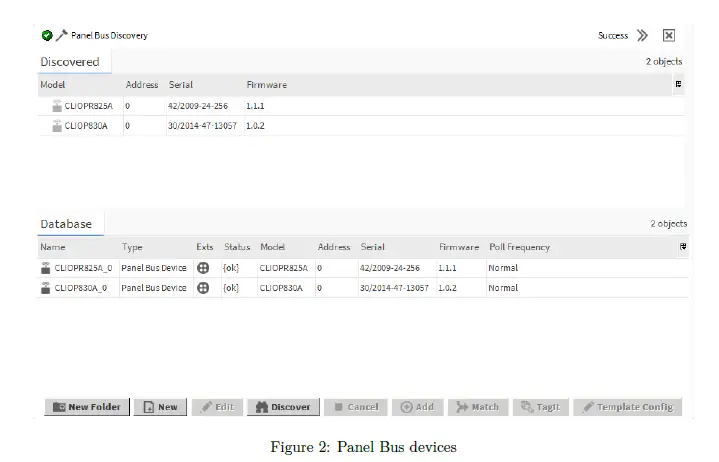Screen dimensions: 719x462
Task: Click firmware 1.1.1 in Discovered table
Action: [255, 106]
